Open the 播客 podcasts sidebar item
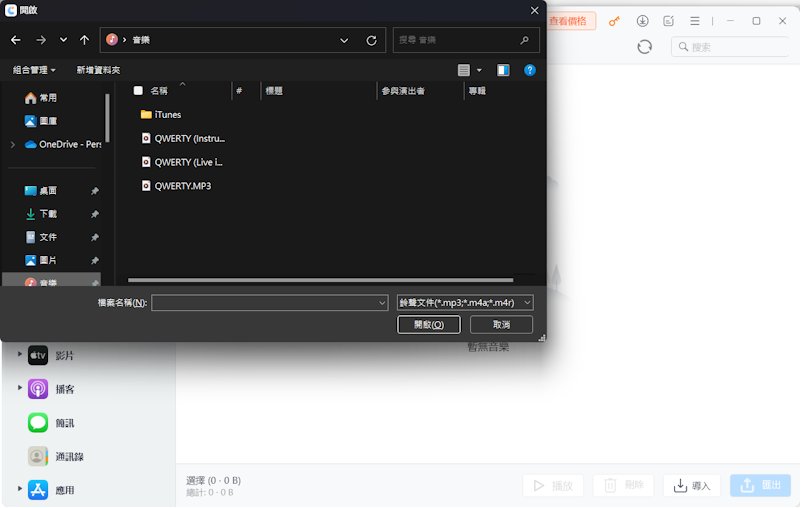 [x=51, y=389]
